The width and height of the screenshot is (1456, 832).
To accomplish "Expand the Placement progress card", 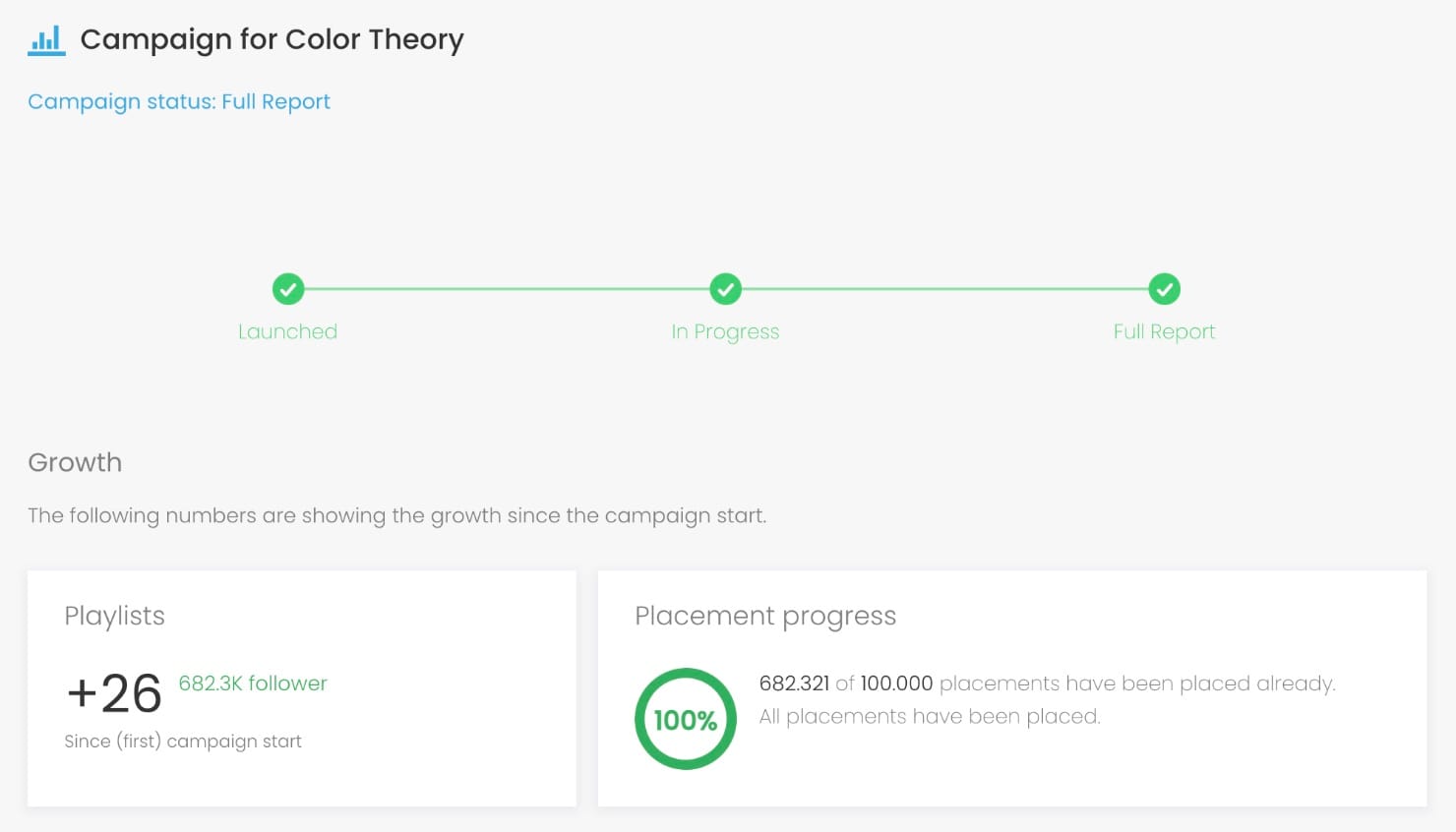I will pyautogui.click(x=765, y=616).
